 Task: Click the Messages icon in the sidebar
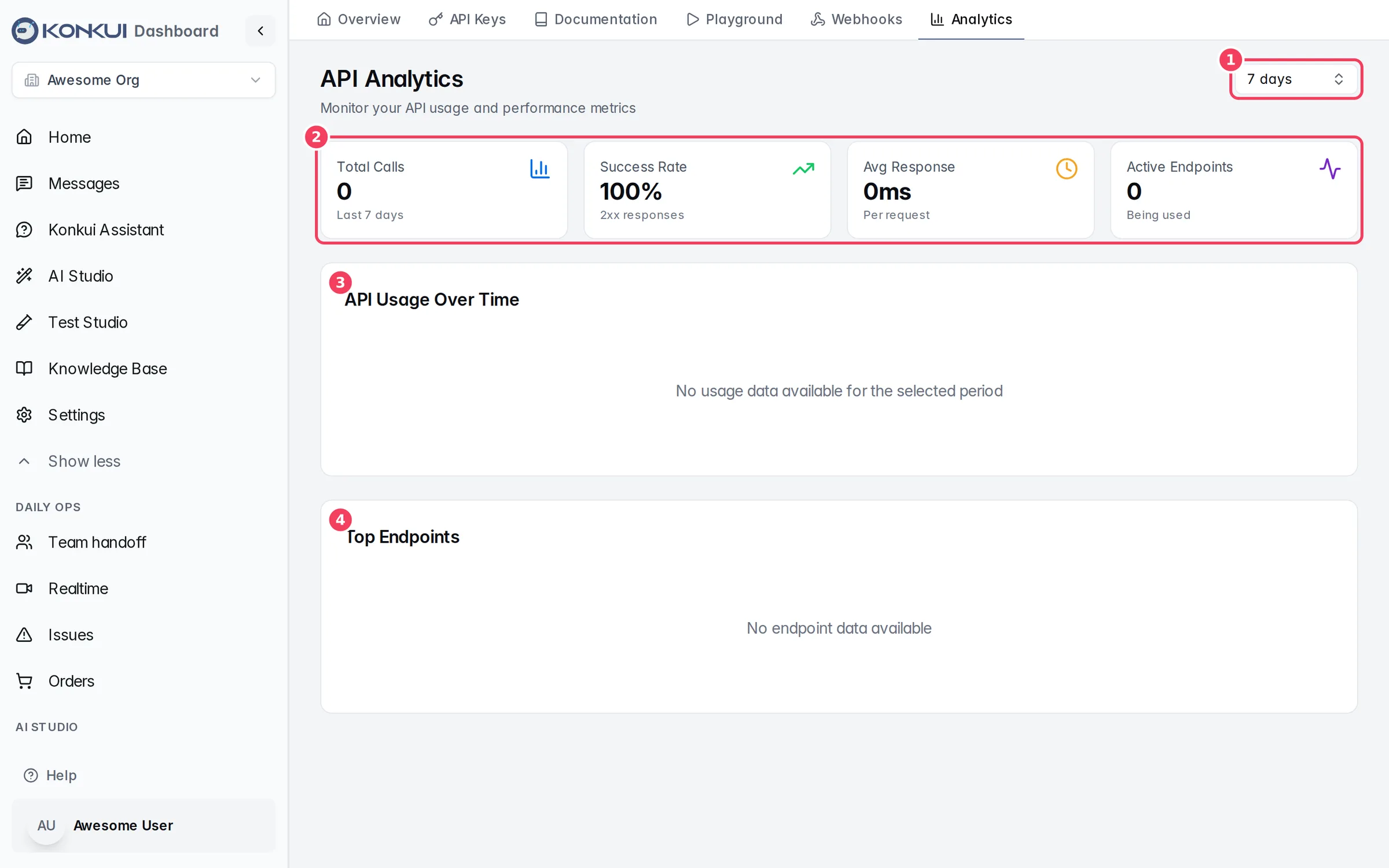tap(24, 183)
